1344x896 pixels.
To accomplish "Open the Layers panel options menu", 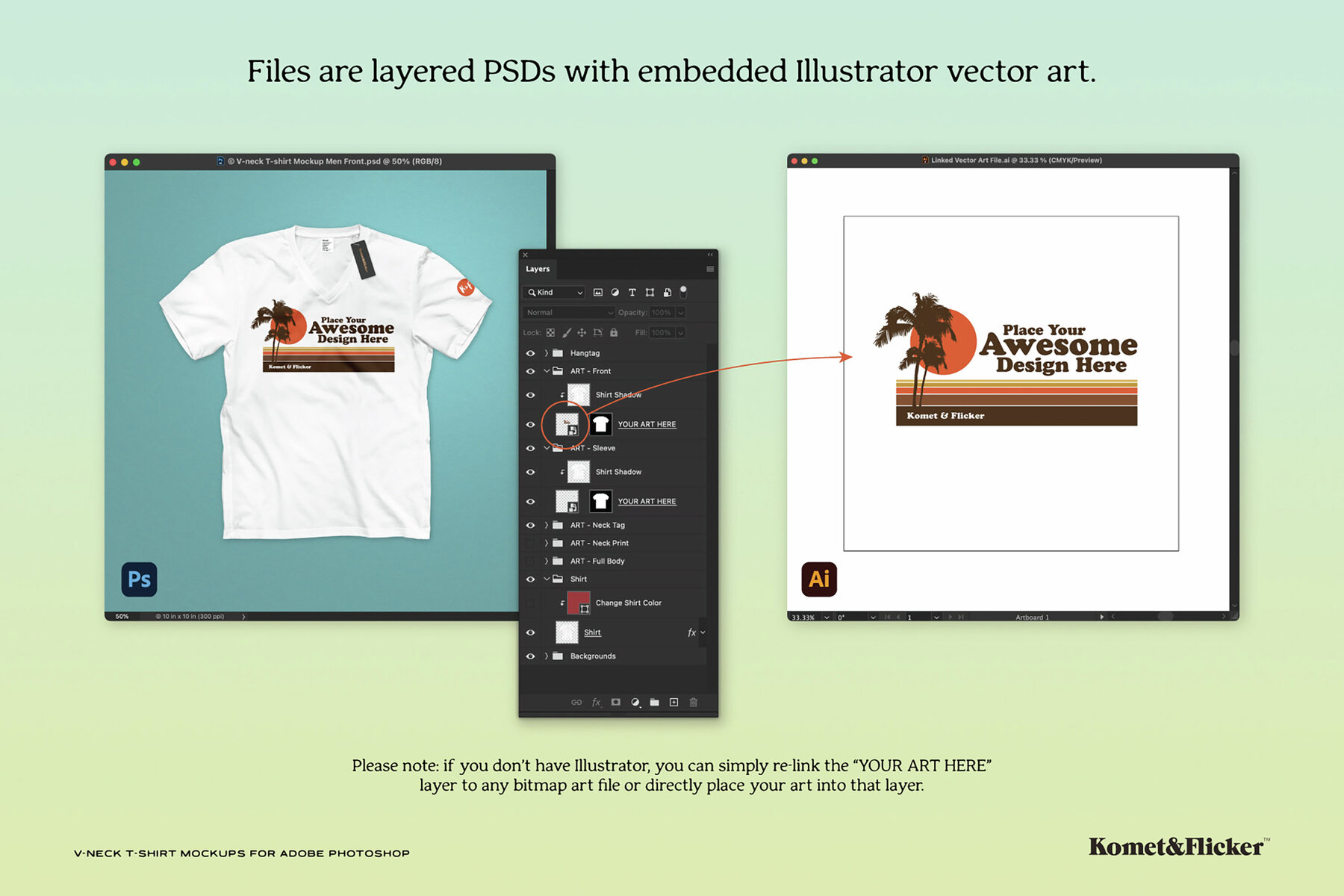I will click(x=709, y=269).
